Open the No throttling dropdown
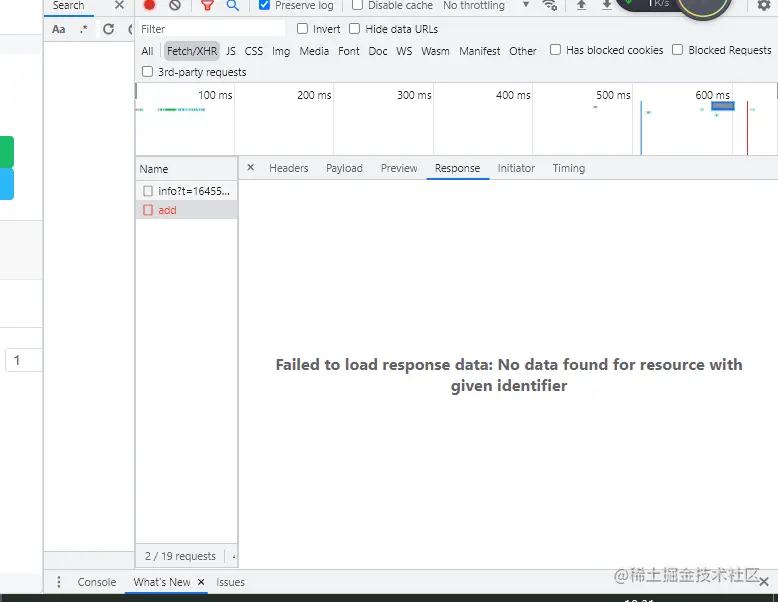Image resolution: width=778 pixels, height=602 pixels. click(485, 5)
